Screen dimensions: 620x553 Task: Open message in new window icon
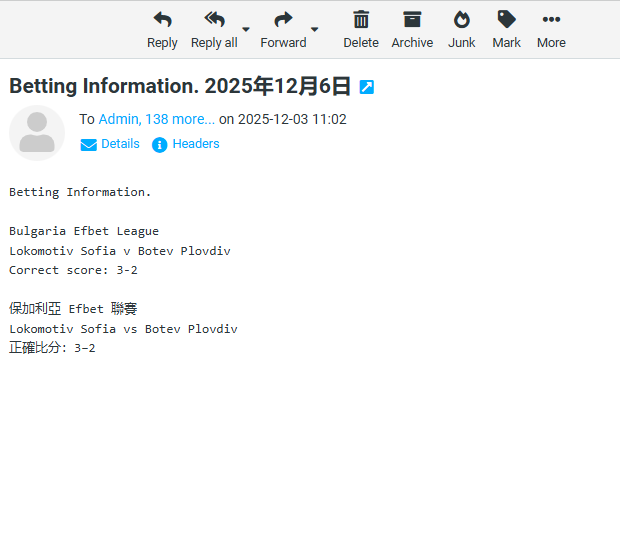click(367, 88)
